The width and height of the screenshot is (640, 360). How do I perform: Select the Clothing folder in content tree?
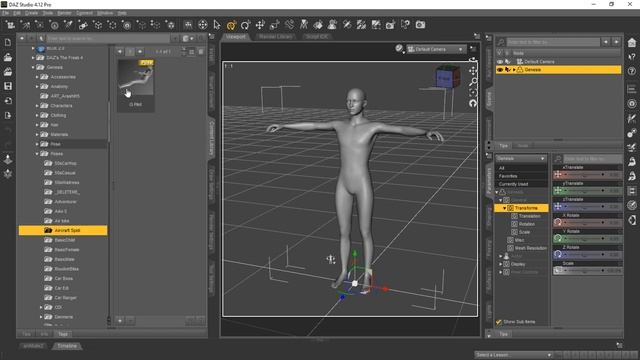pyautogui.click(x=58, y=115)
